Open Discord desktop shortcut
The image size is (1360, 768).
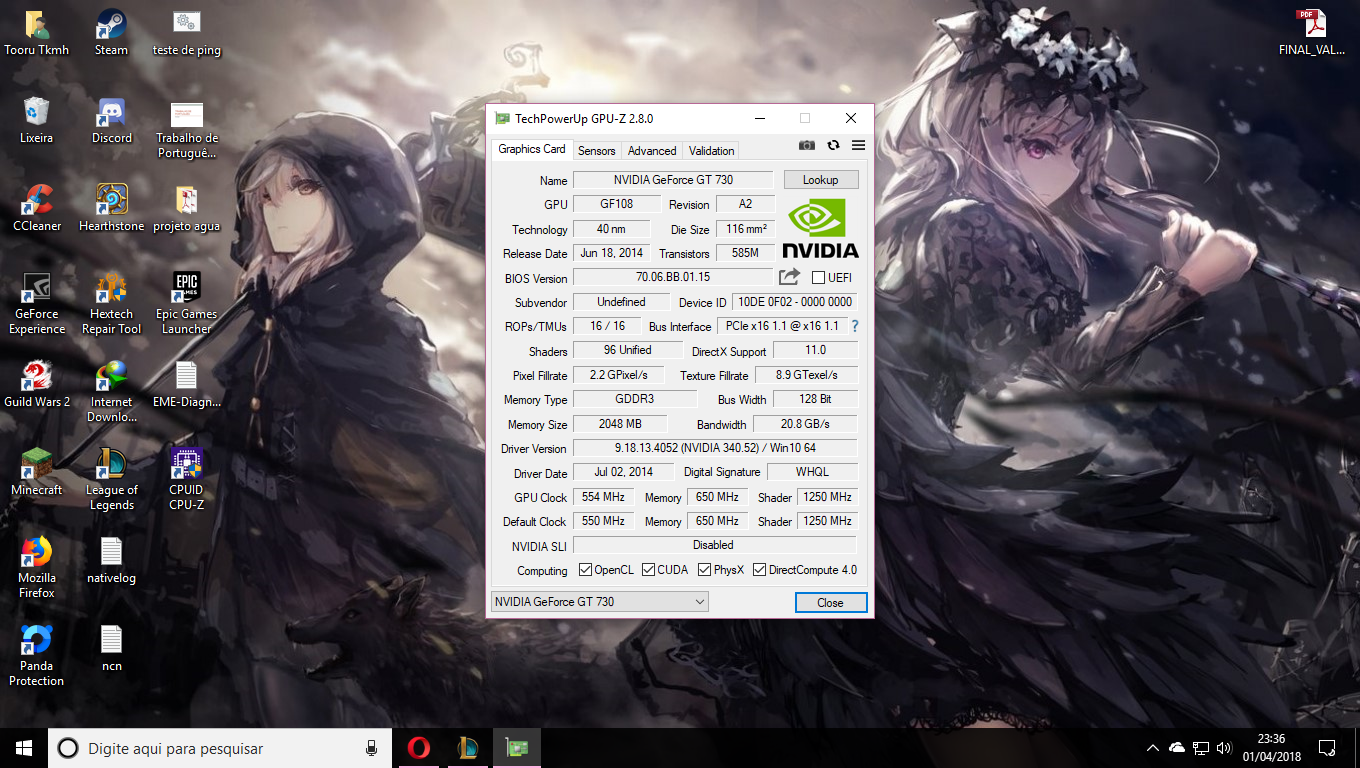[112, 121]
